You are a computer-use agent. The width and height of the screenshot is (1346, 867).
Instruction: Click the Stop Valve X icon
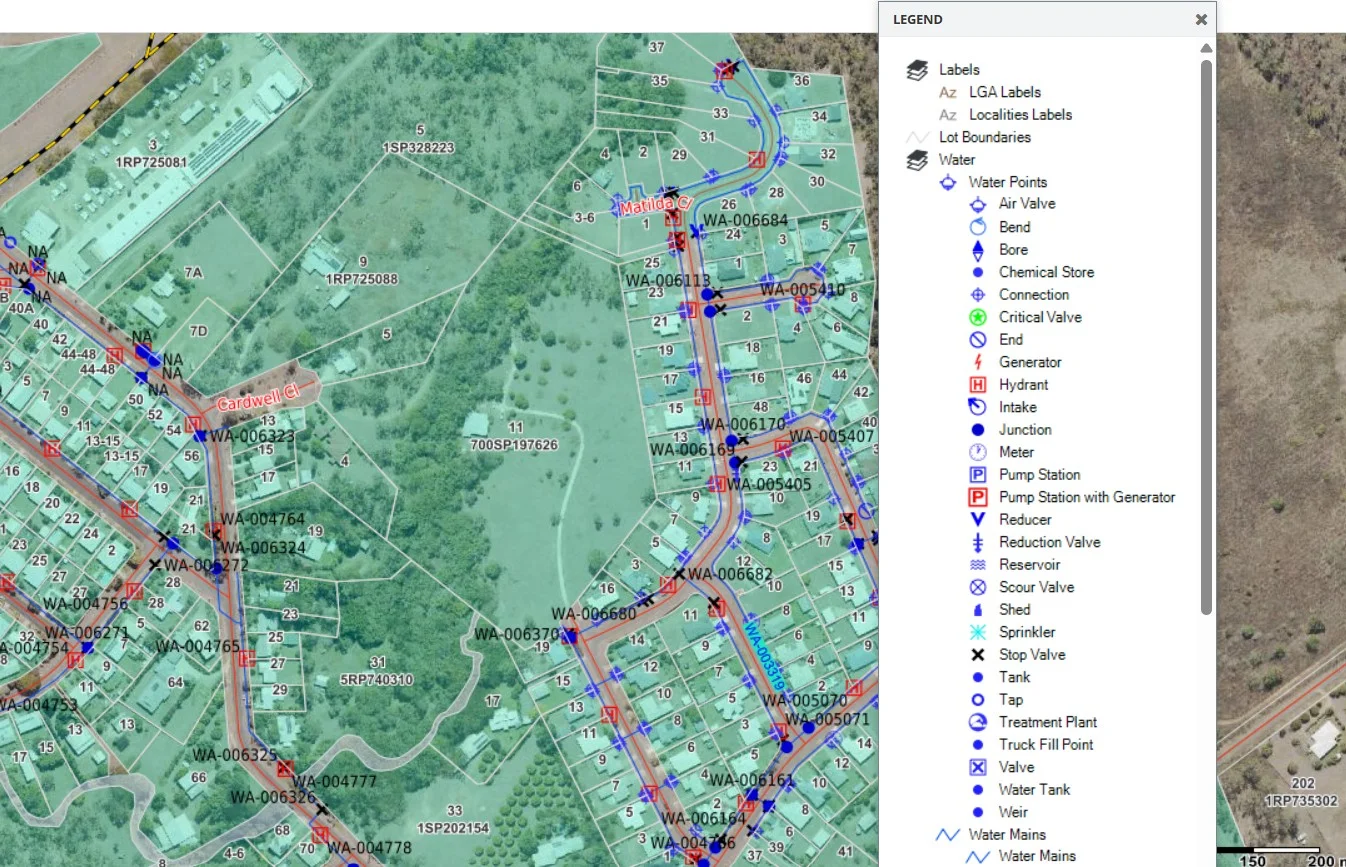tap(978, 655)
